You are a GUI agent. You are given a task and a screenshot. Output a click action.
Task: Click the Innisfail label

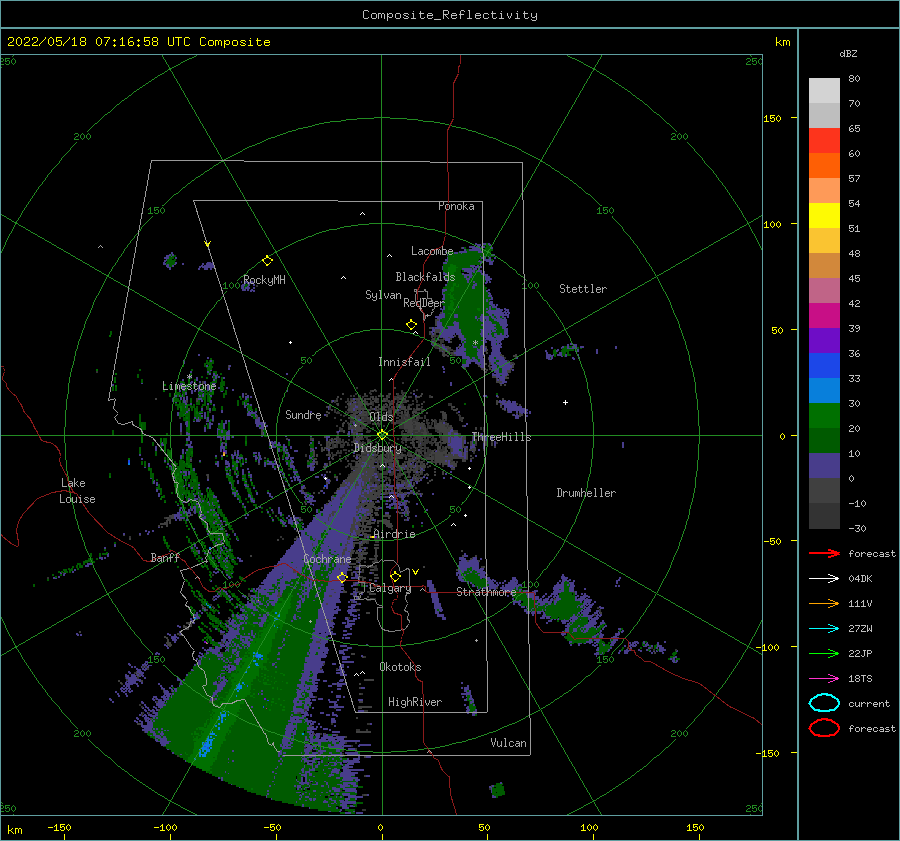click(404, 362)
